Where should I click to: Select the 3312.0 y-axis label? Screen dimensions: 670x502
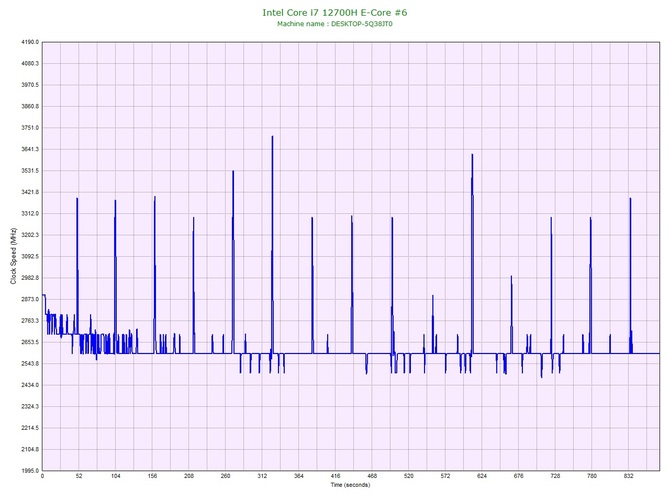(30, 214)
